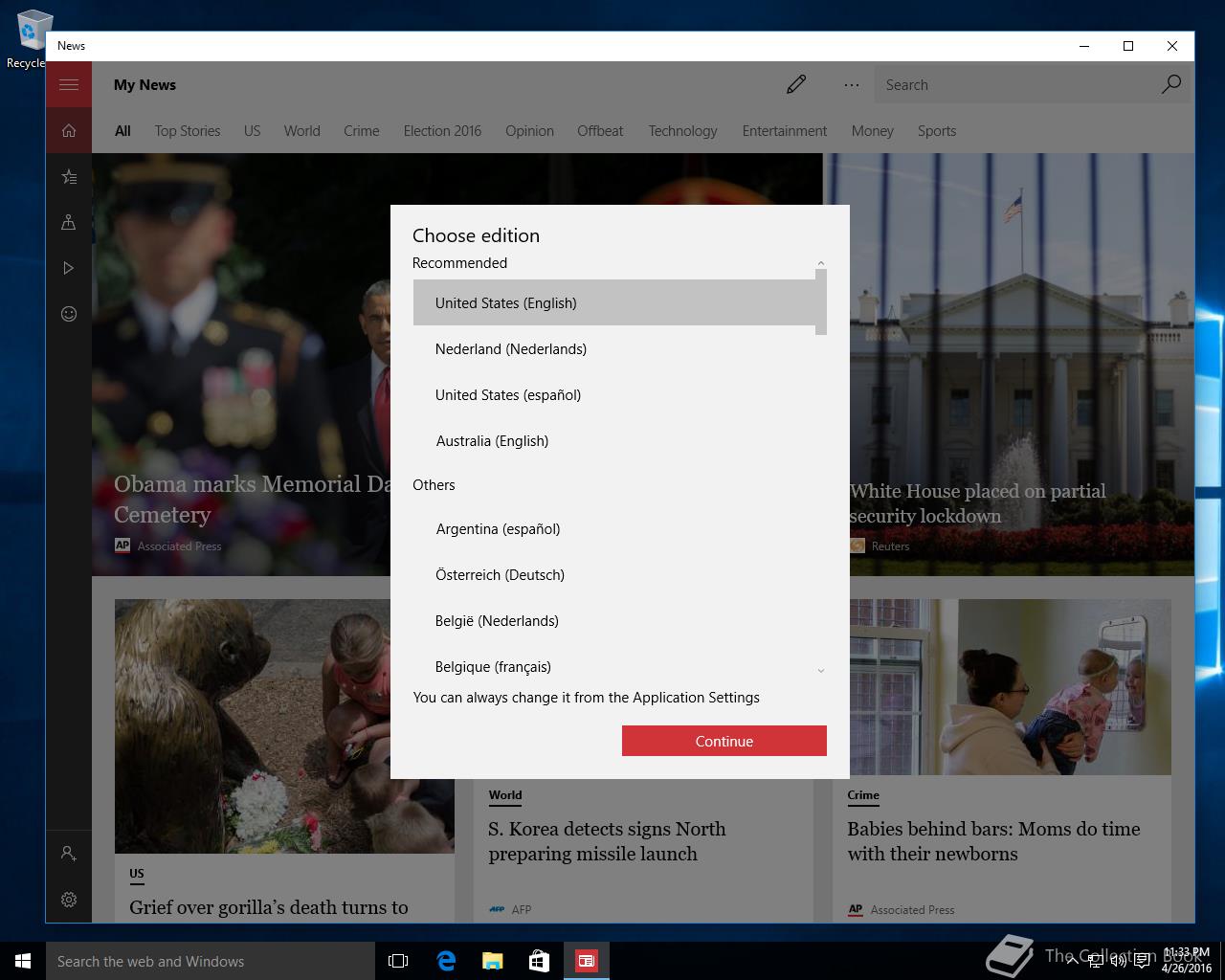
Task: Open the Windows Start menu
Action: (x=23, y=961)
